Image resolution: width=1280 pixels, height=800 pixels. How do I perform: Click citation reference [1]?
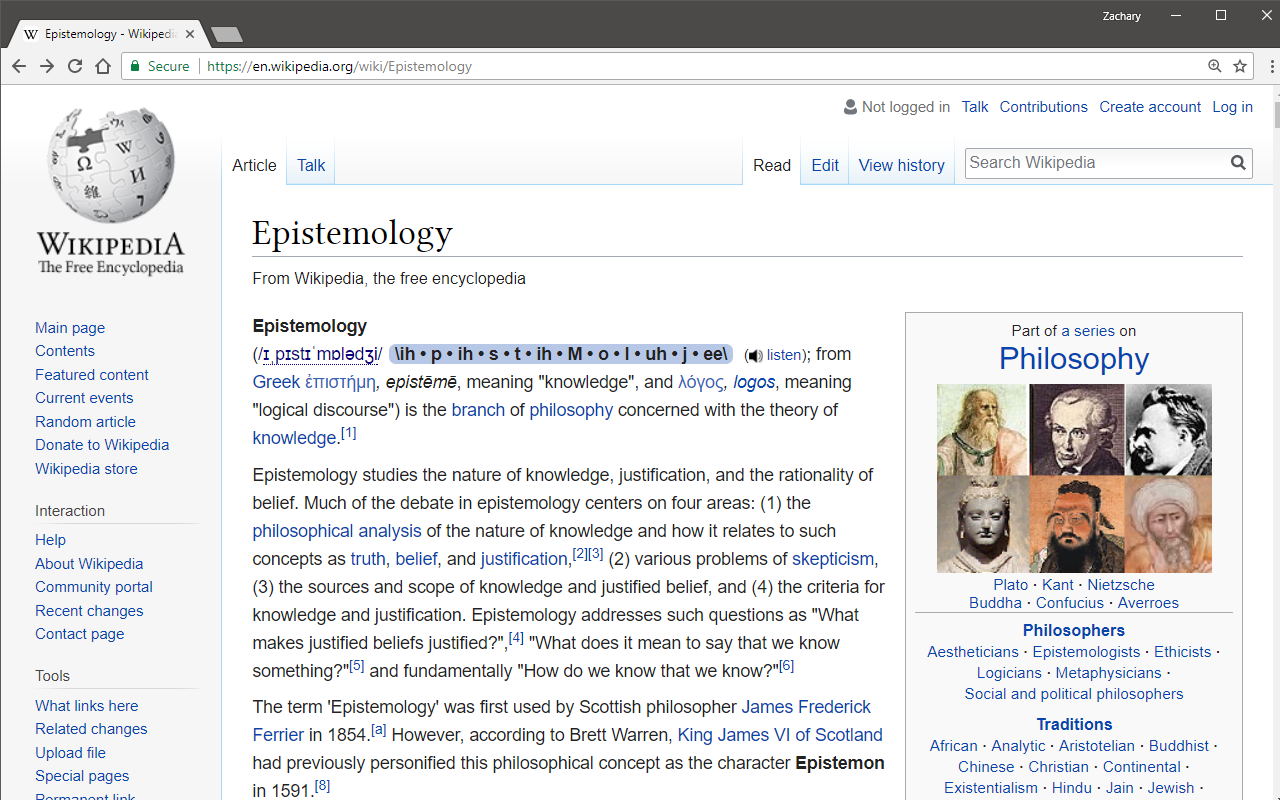(x=348, y=433)
